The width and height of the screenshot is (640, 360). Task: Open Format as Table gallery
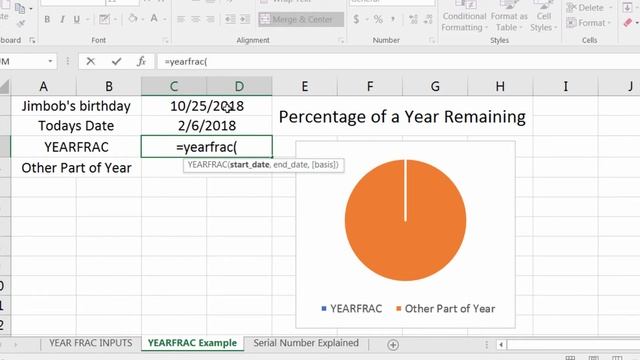coord(509,16)
